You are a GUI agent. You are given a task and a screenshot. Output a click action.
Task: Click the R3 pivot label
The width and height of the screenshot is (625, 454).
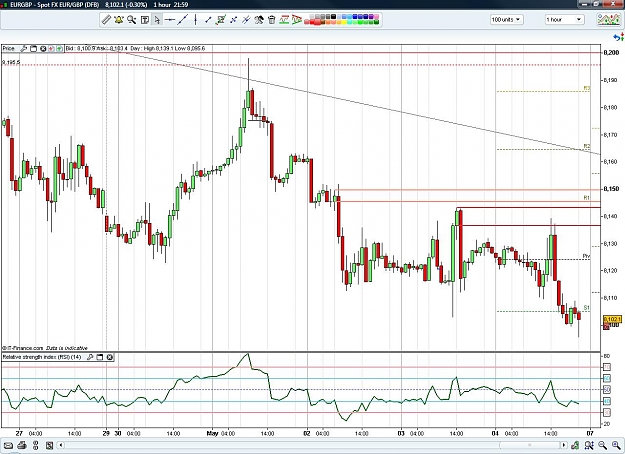tap(586, 88)
